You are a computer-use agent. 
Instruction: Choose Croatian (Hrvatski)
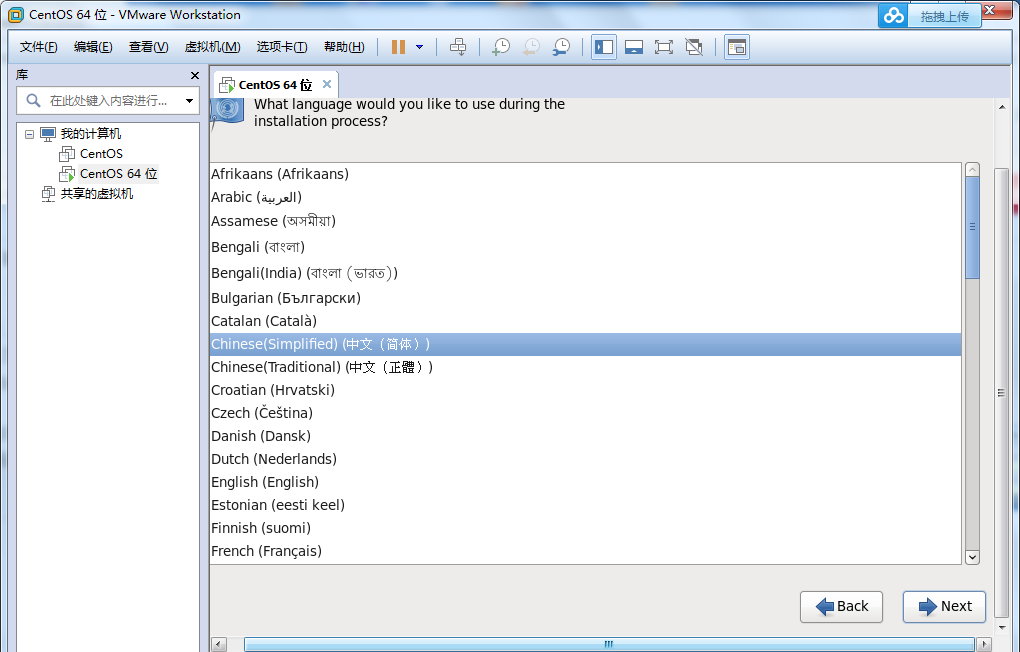click(x=585, y=390)
